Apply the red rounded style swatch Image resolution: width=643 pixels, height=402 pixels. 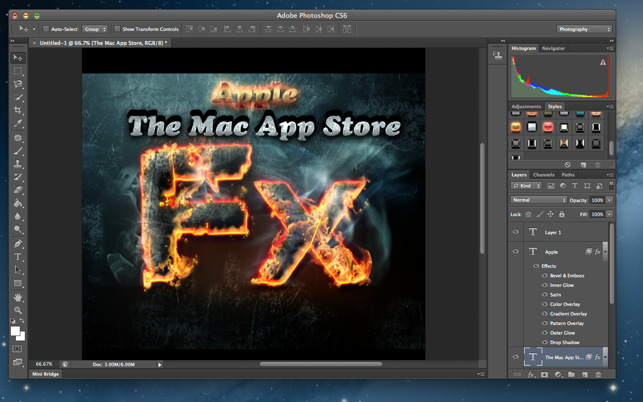pyautogui.click(x=548, y=127)
